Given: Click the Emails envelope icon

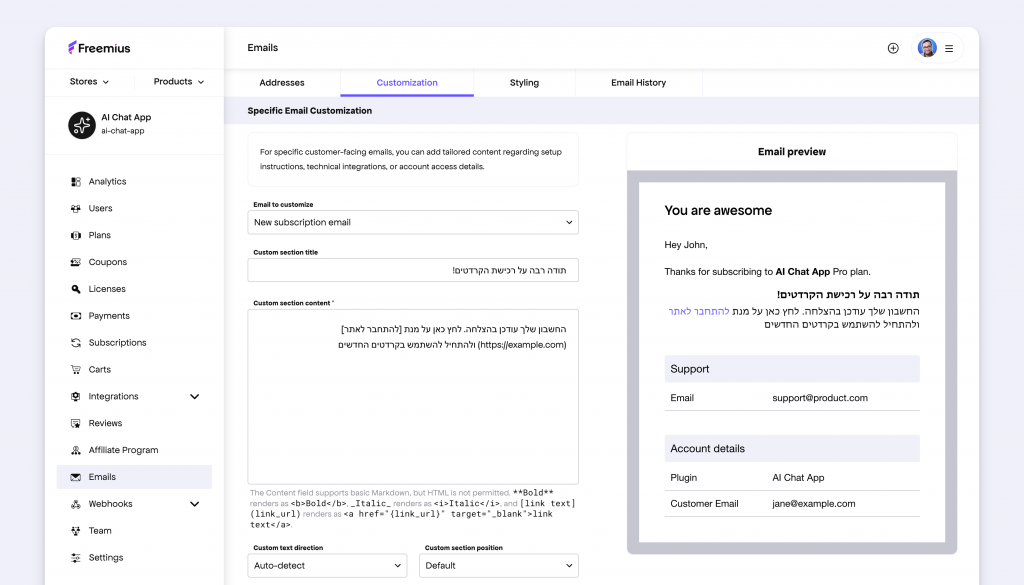Looking at the screenshot, I should click(76, 477).
